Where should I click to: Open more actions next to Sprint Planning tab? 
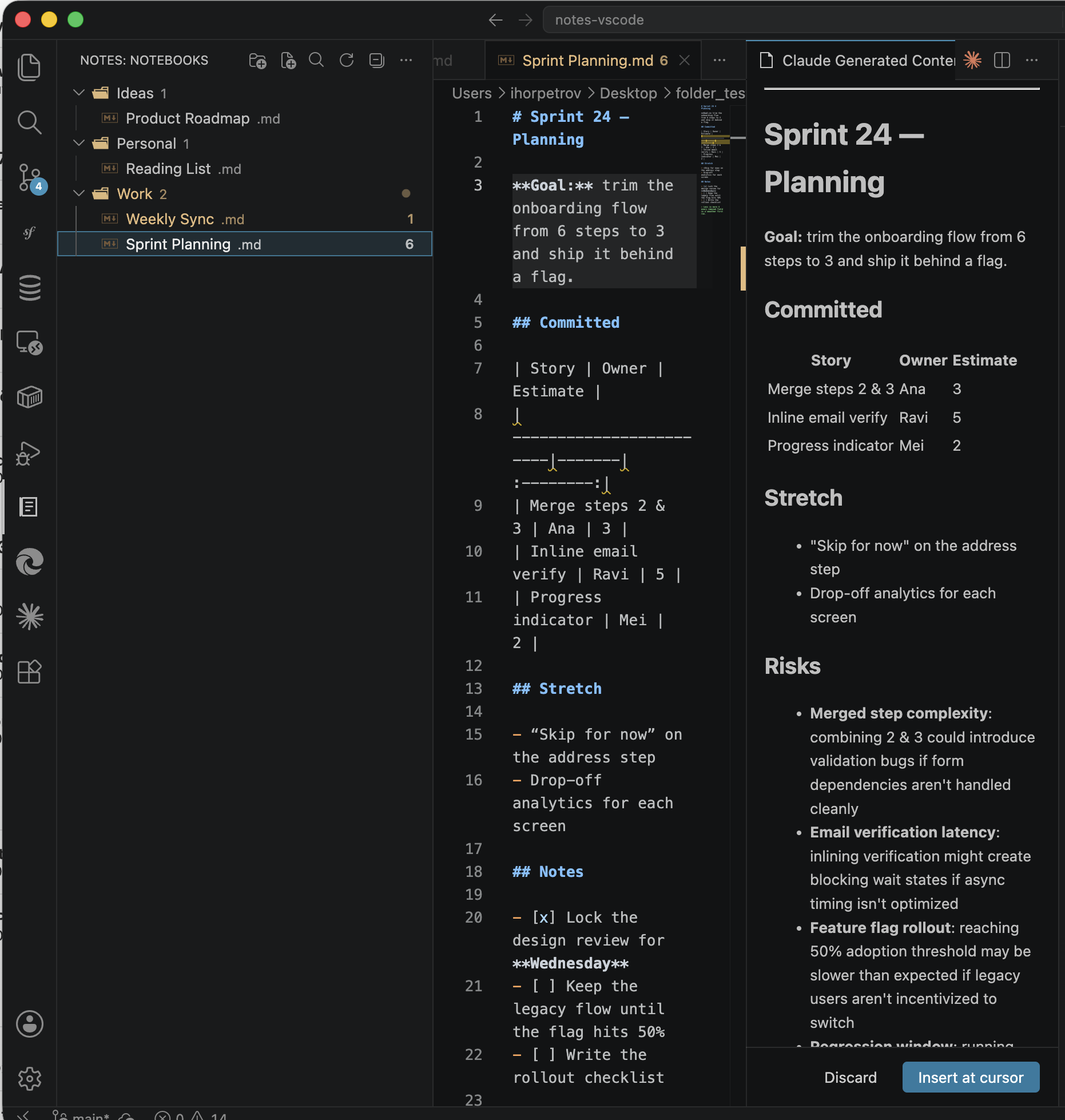[x=720, y=60]
